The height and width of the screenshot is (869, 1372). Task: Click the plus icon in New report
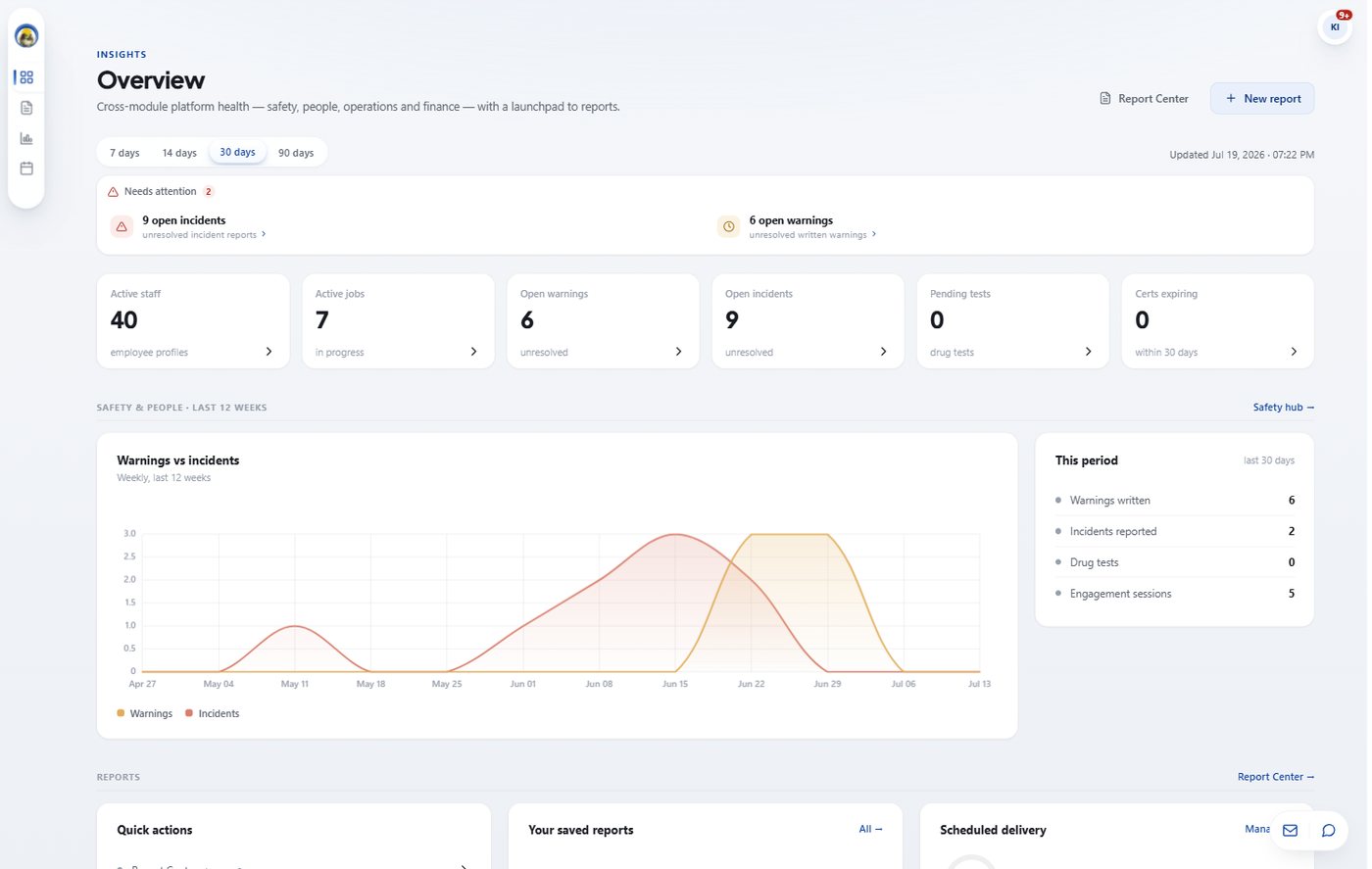(x=1231, y=99)
